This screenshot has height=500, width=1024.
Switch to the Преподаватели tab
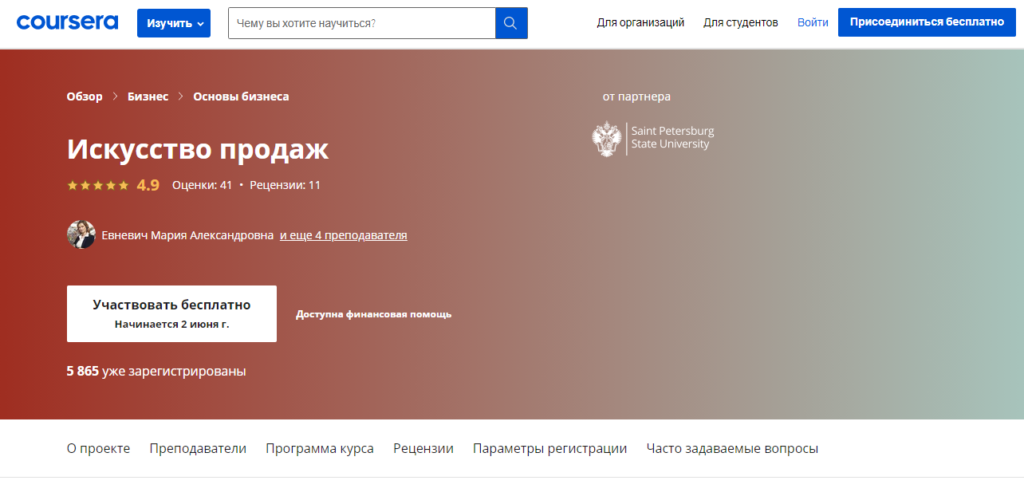[197, 449]
